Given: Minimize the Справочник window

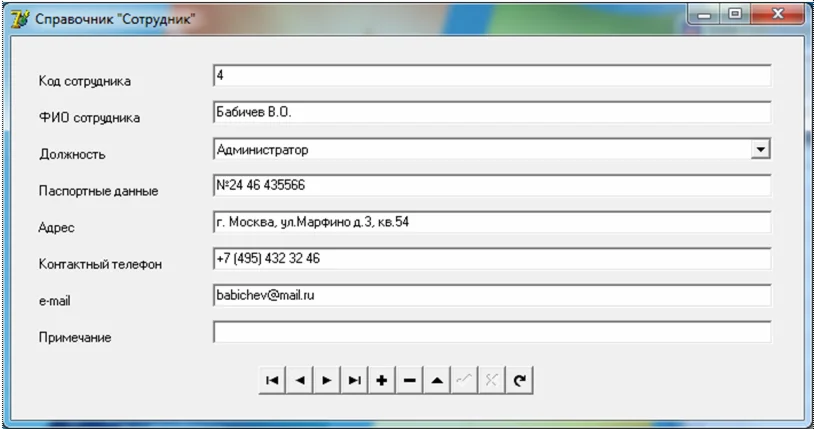Looking at the screenshot, I should coord(704,15).
